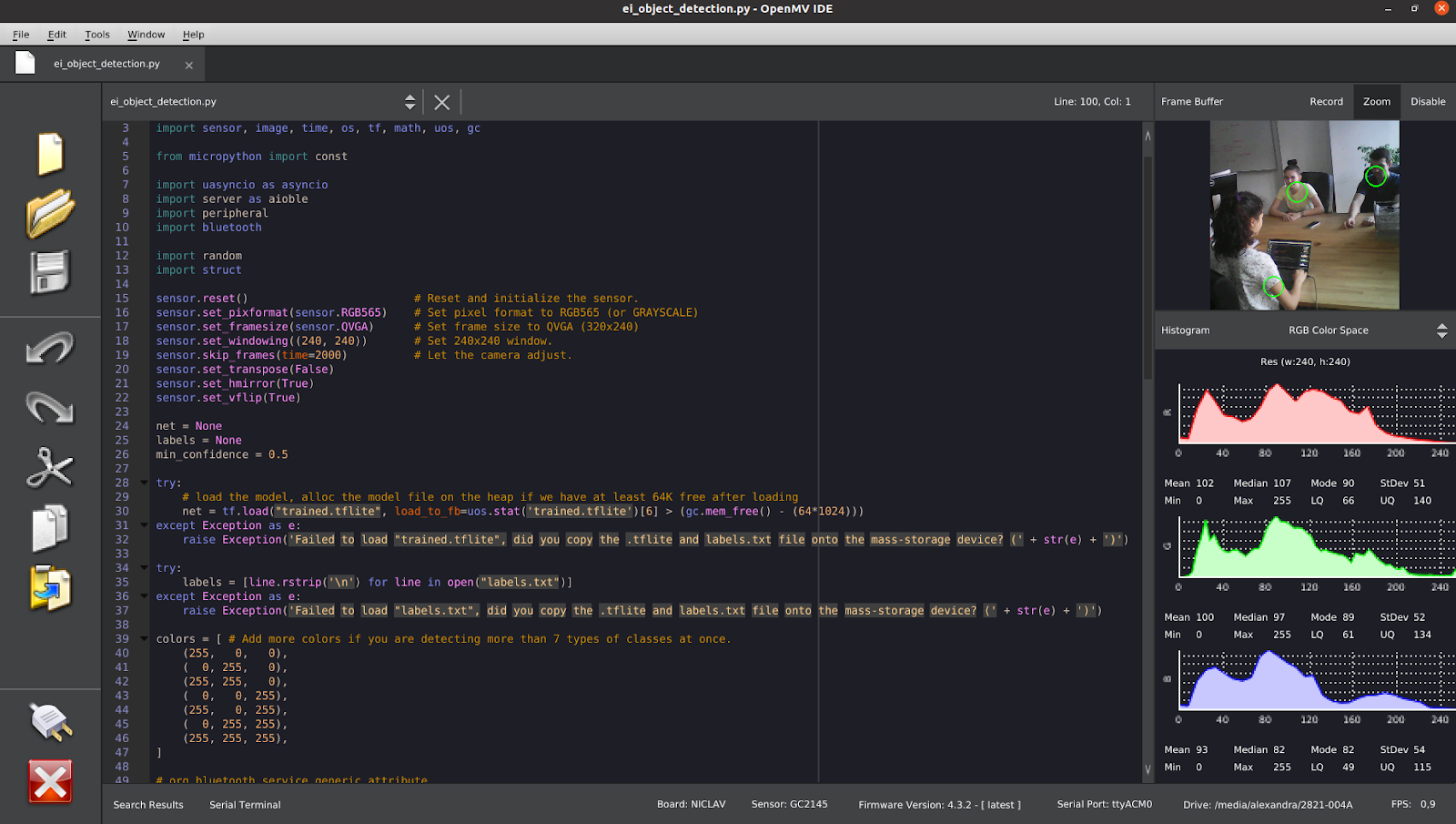Viewport: 1456px width, 824px height.
Task: Redo the edit with the Redo arrow
Action: pyautogui.click(x=50, y=407)
